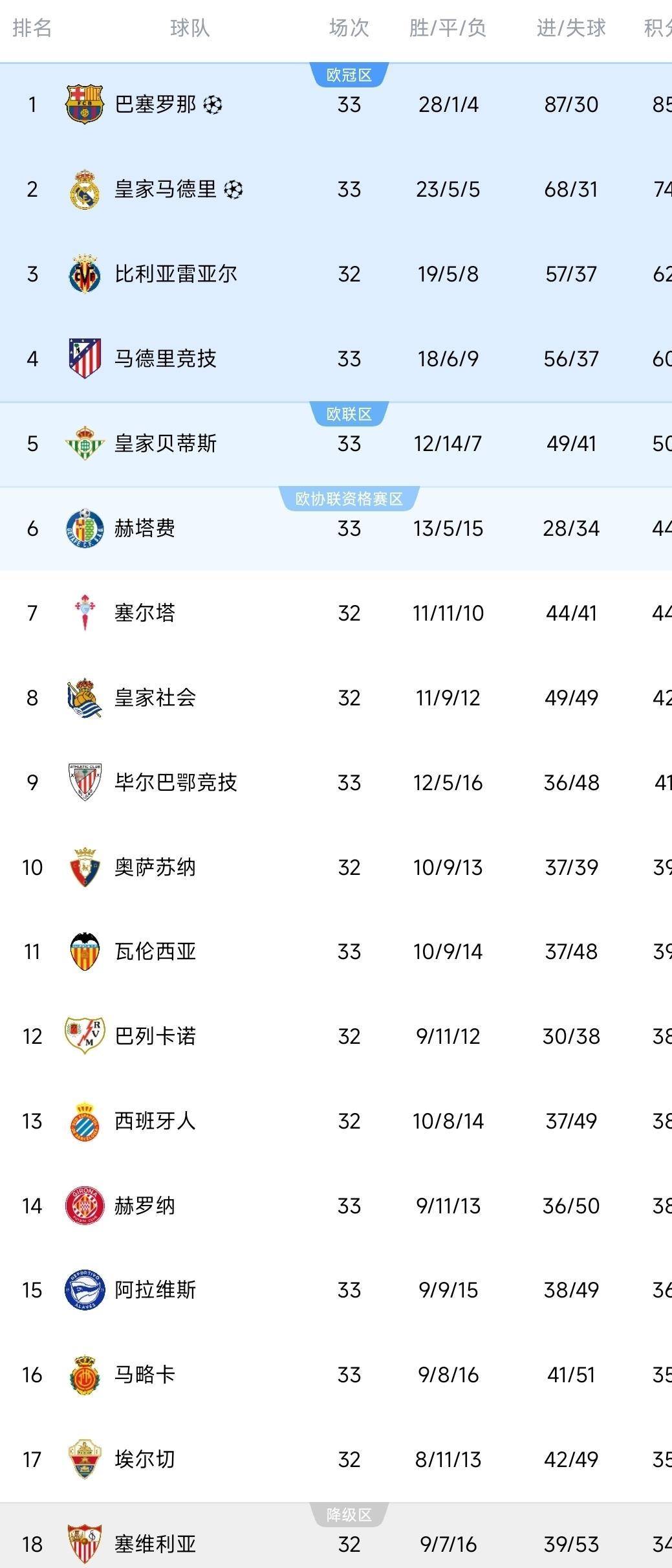Tap the Atlético Madrid crest
This screenshot has height=1568, width=672.
[x=85, y=358]
